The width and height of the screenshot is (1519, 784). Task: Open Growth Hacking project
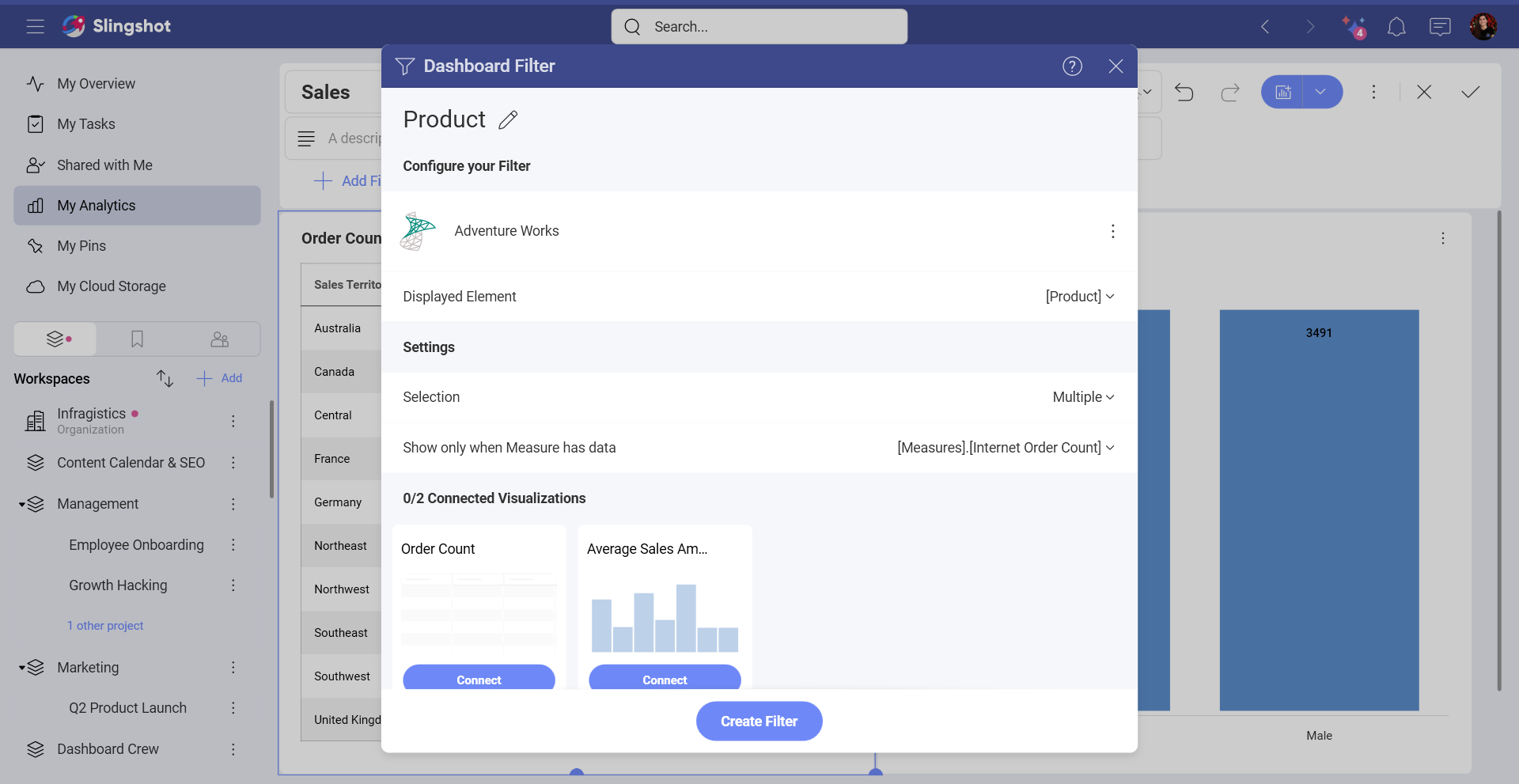(118, 585)
